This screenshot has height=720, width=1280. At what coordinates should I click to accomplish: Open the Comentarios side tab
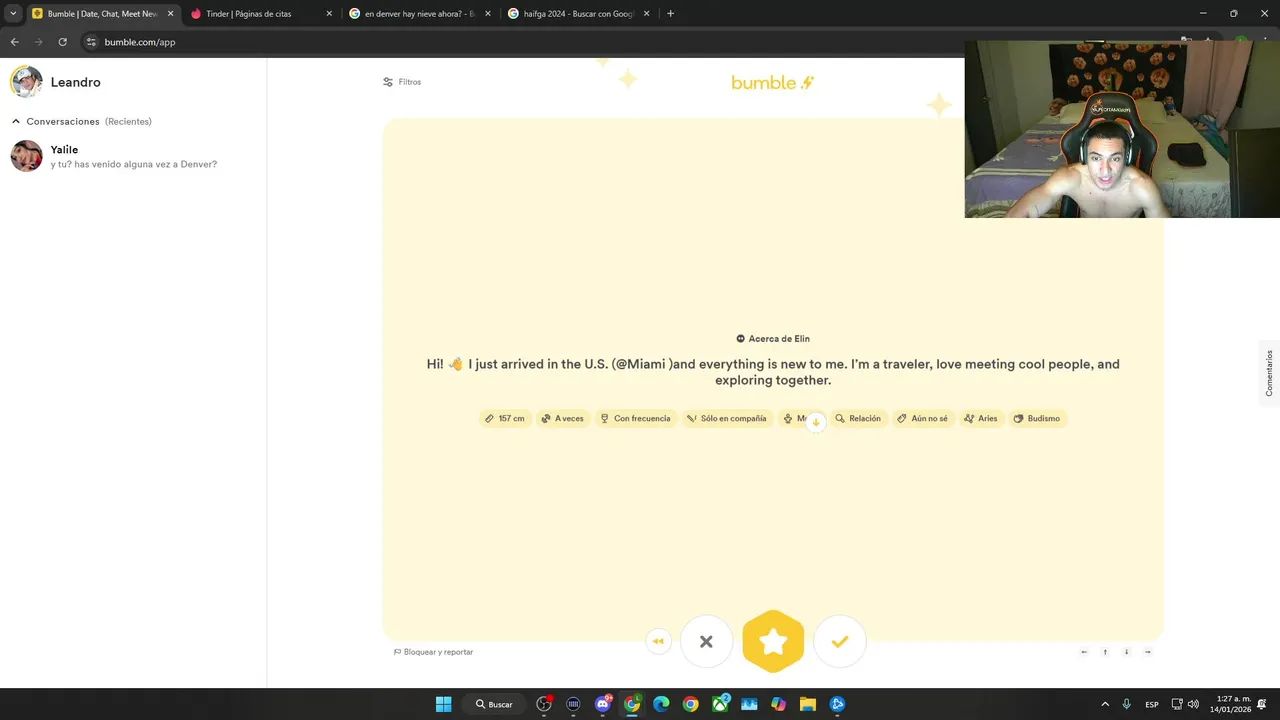(1269, 373)
